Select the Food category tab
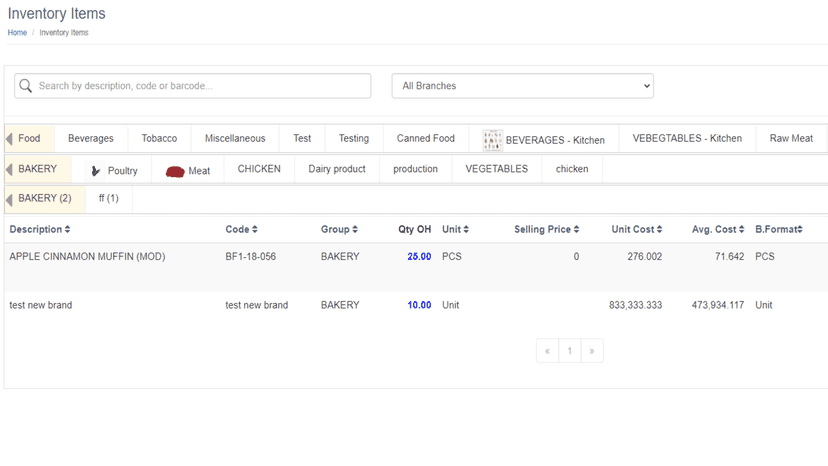Image resolution: width=828 pixels, height=466 pixels. coord(29,138)
